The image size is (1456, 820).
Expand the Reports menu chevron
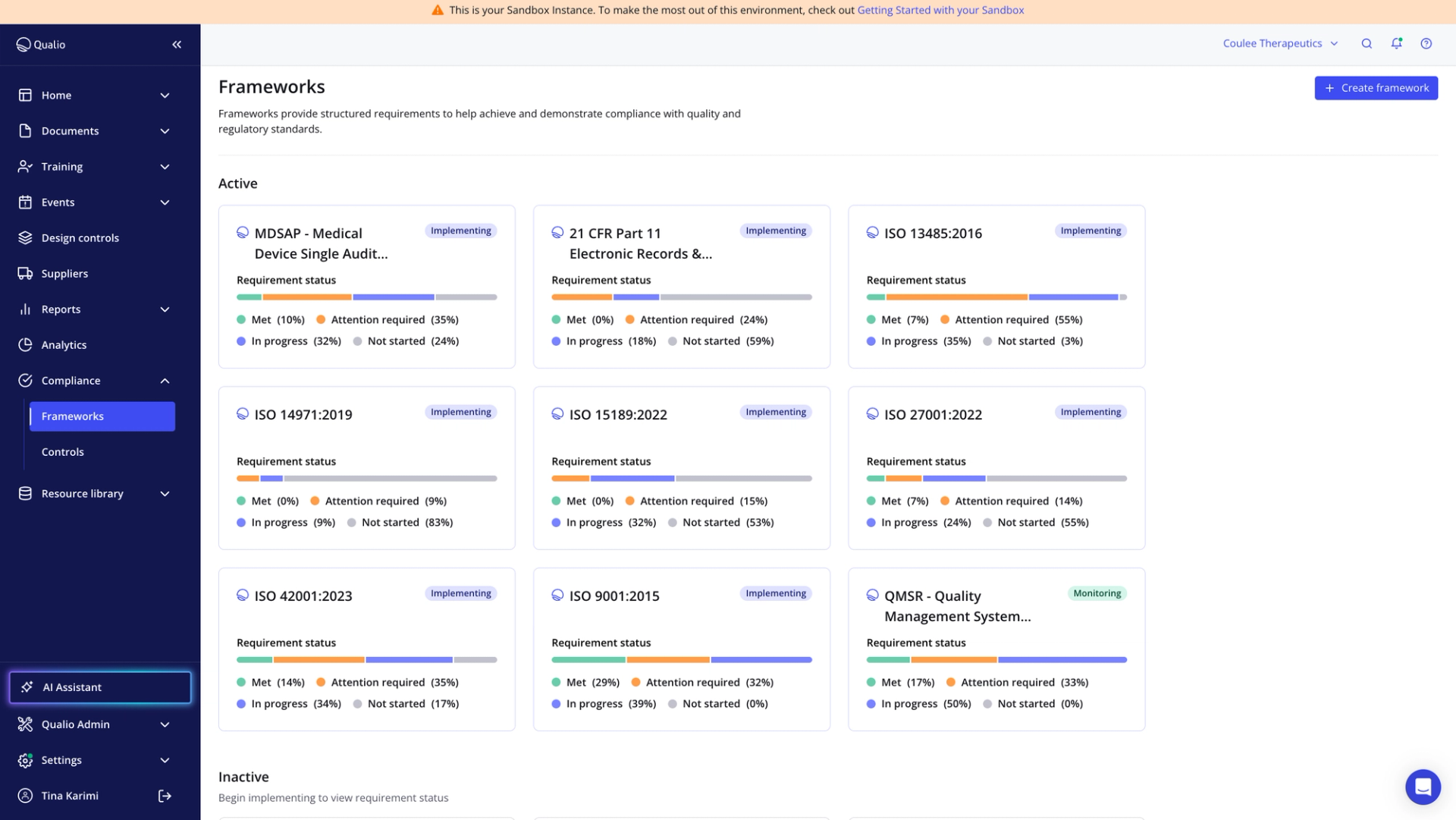click(165, 309)
